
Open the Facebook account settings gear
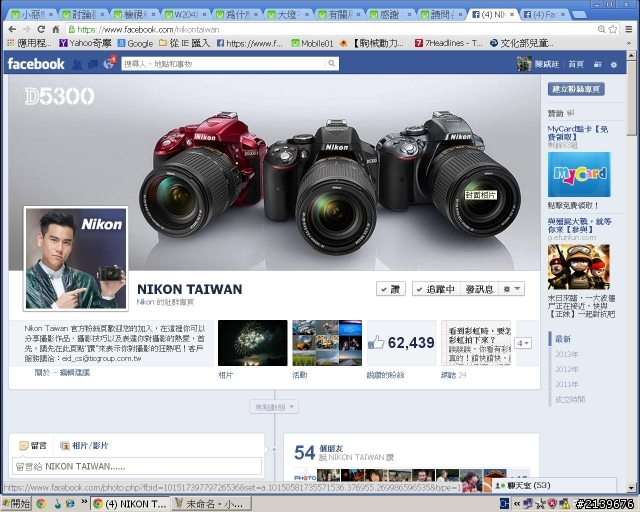click(x=613, y=65)
